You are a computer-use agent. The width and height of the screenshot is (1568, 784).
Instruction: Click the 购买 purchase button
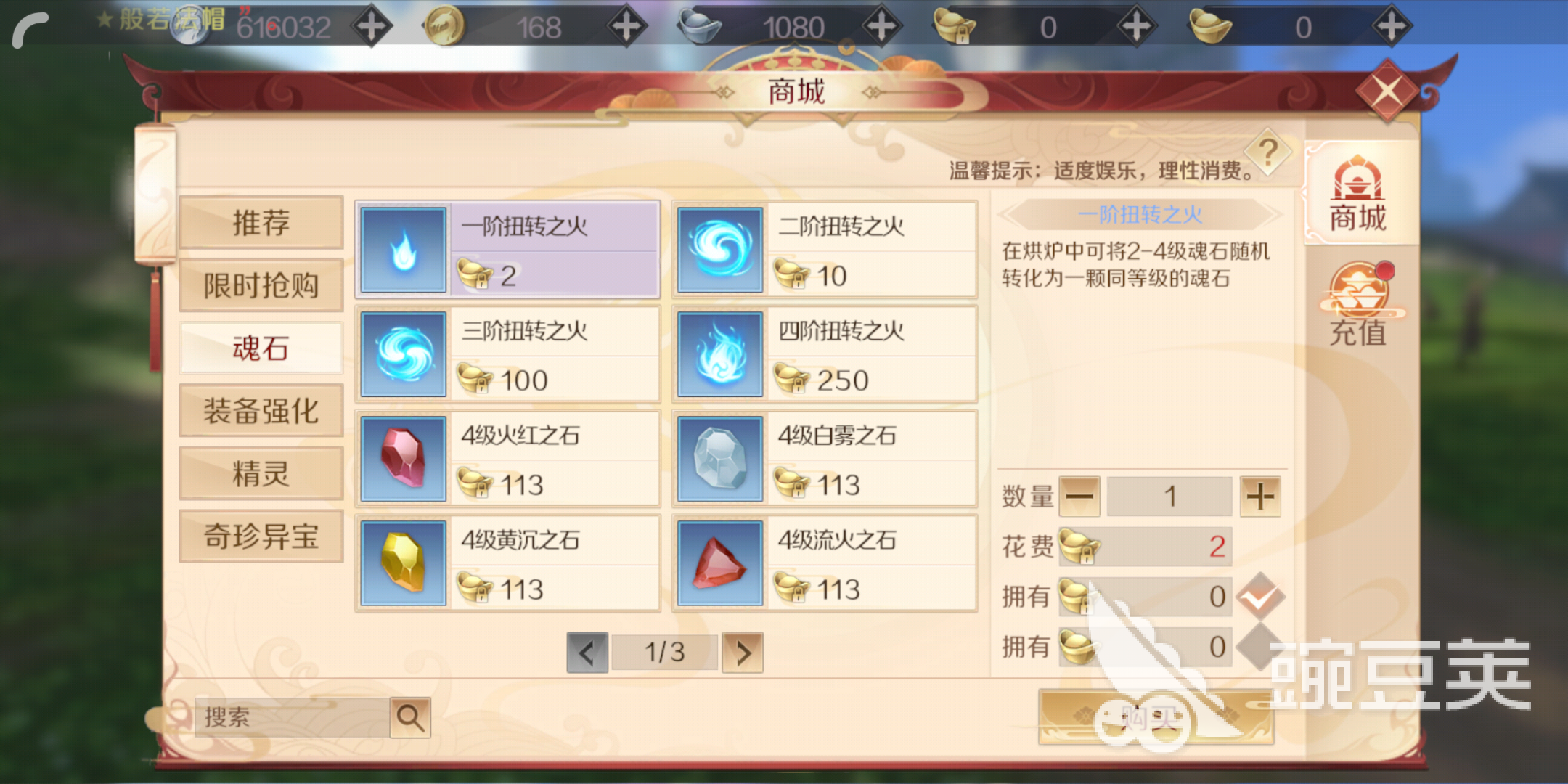click(1156, 717)
